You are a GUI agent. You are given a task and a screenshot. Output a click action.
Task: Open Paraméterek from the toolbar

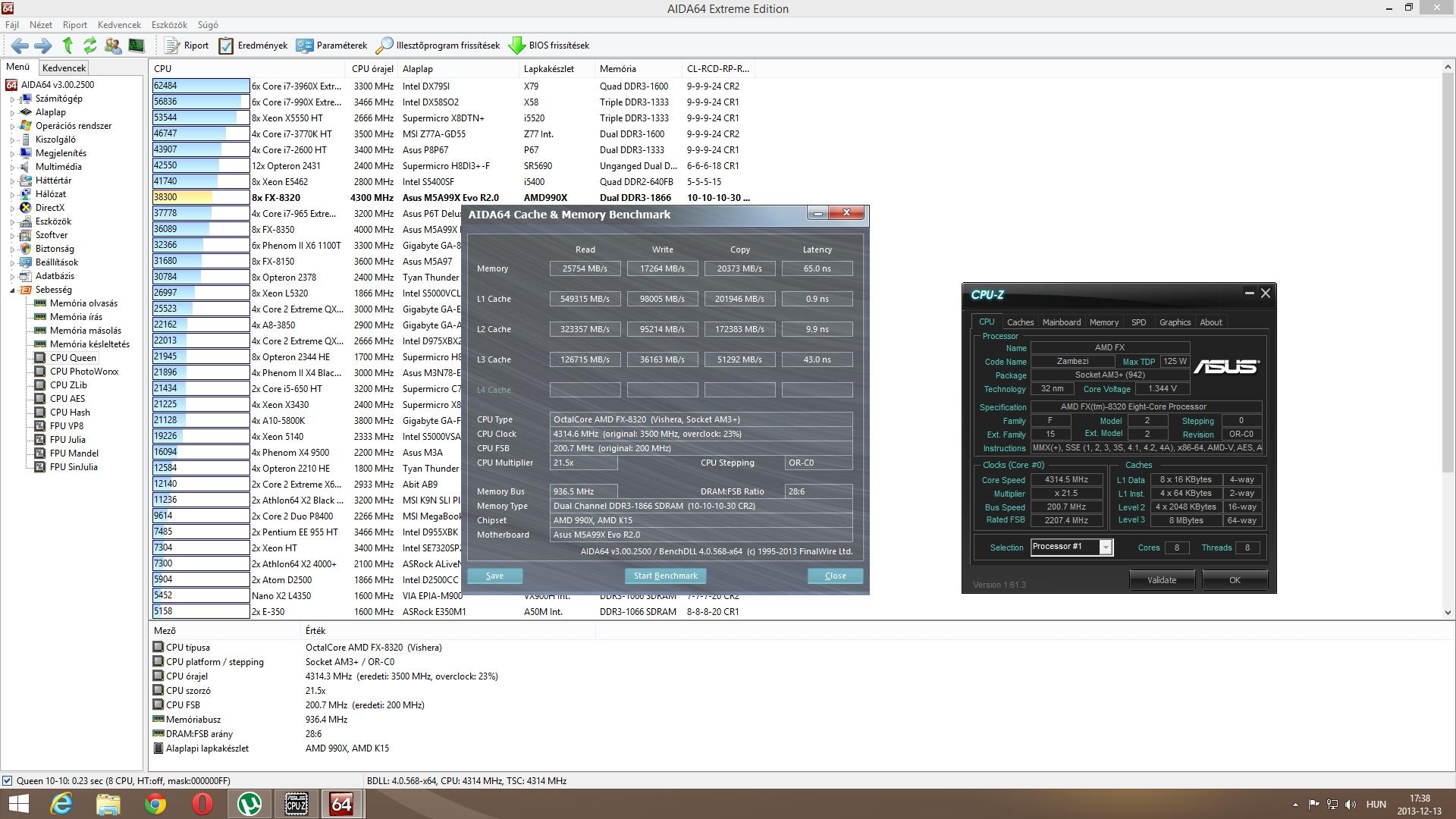pyautogui.click(x=331, y=45)
